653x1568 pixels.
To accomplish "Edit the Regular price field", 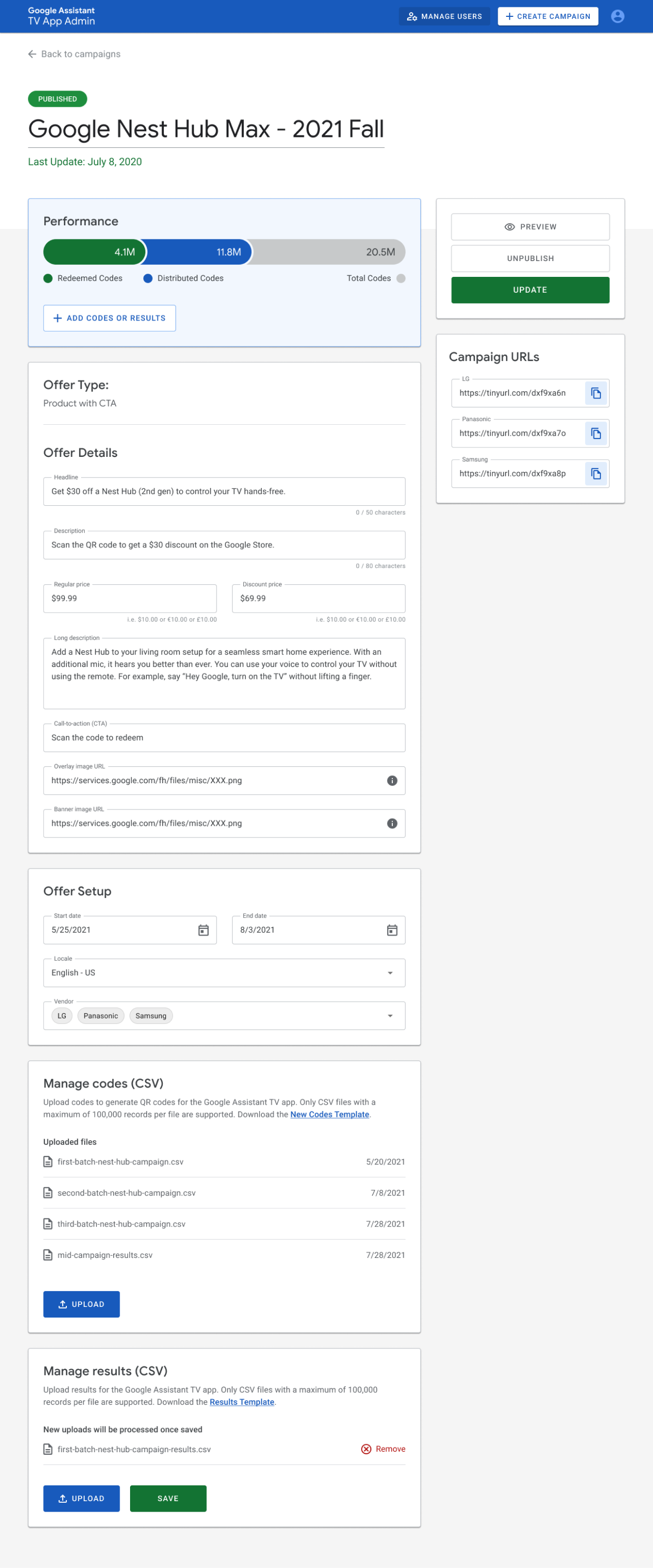I will pyautogui.click(x=130, y=599).
